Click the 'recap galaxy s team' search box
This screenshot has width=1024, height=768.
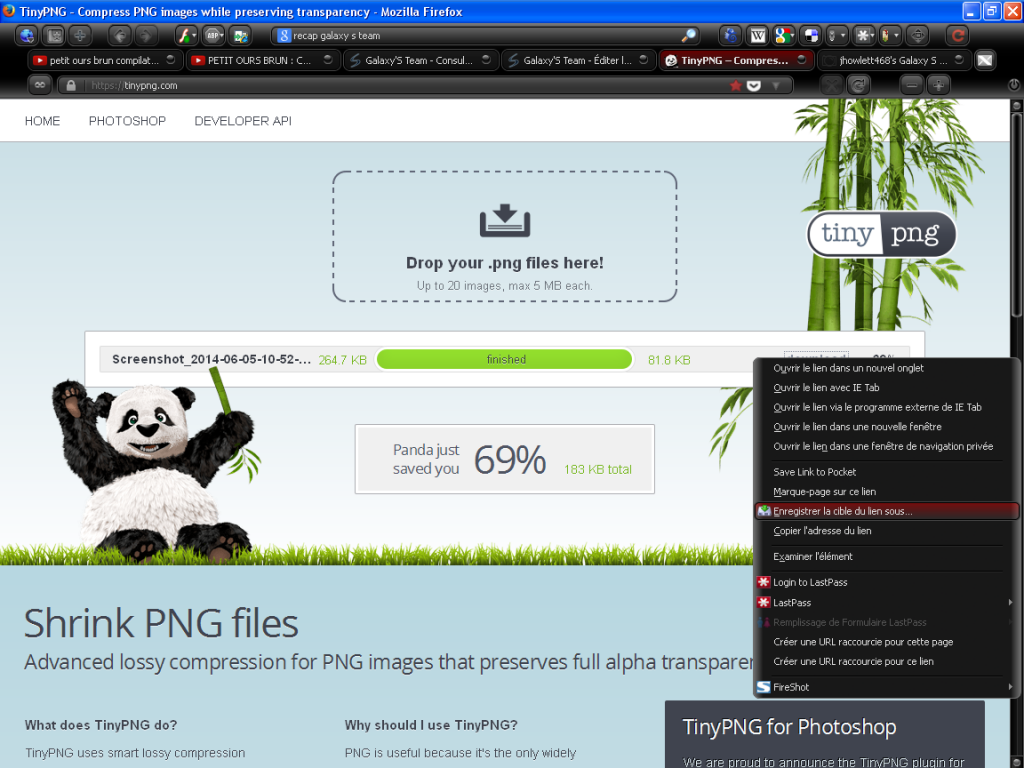[x=487, y=36]
